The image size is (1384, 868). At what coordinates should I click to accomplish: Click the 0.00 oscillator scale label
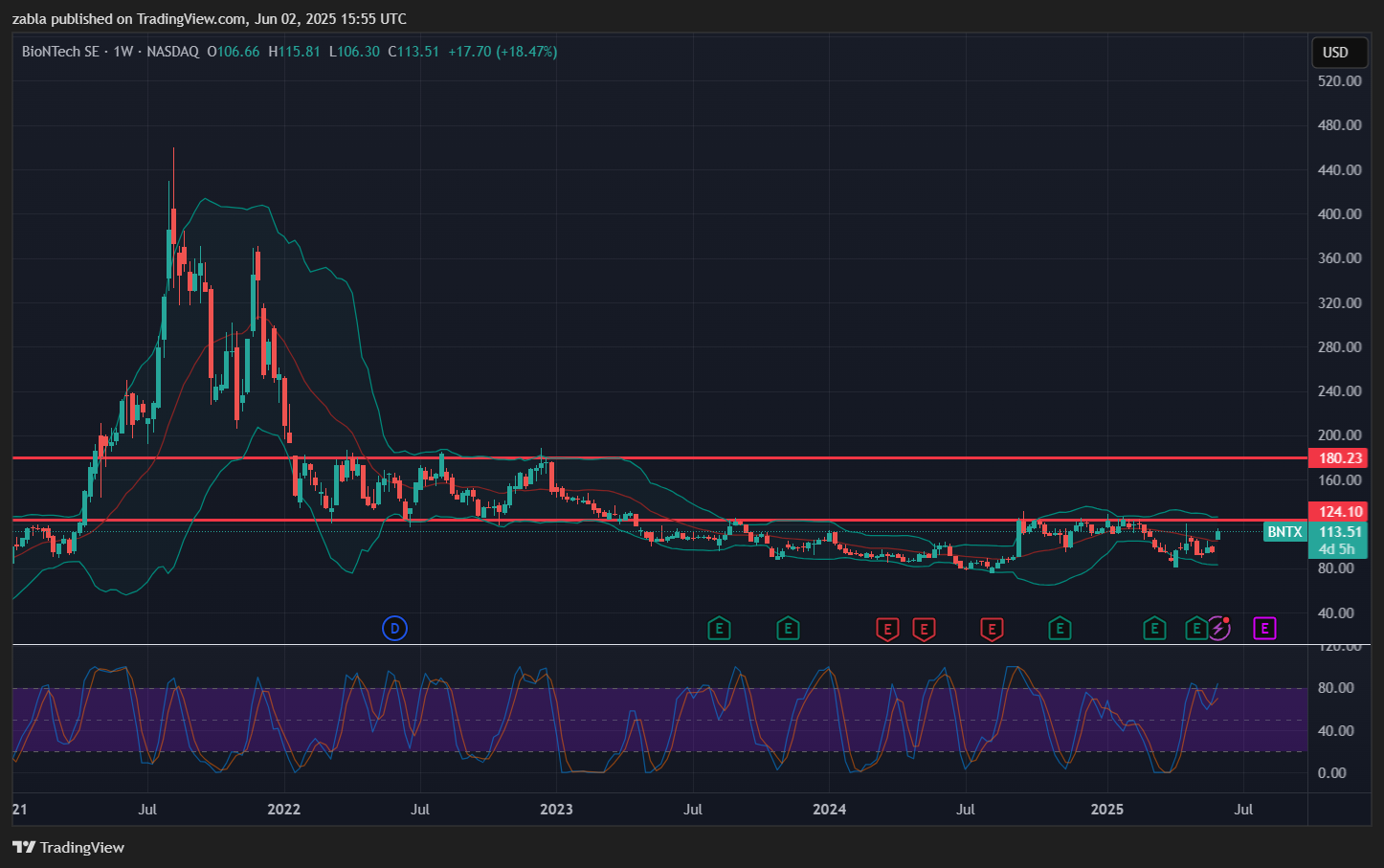1331,773
